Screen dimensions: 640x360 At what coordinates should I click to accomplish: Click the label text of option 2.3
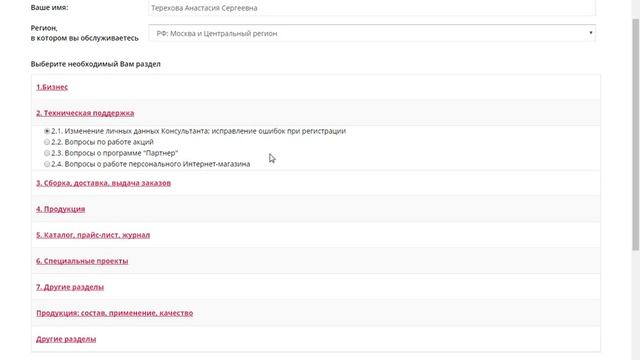point(115,153)
